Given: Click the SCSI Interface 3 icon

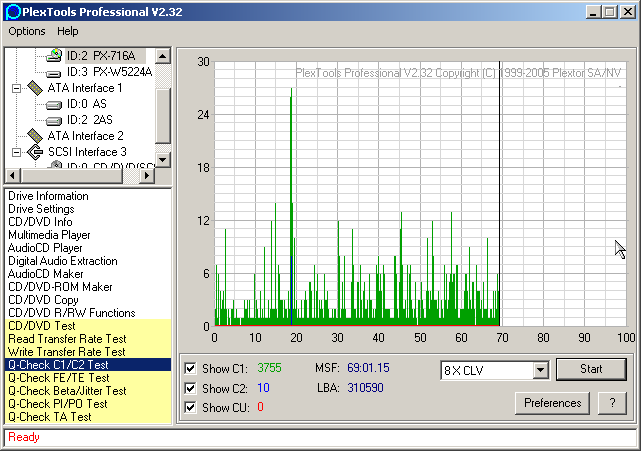Looking at the screenshot, I should tap(36, 152).
